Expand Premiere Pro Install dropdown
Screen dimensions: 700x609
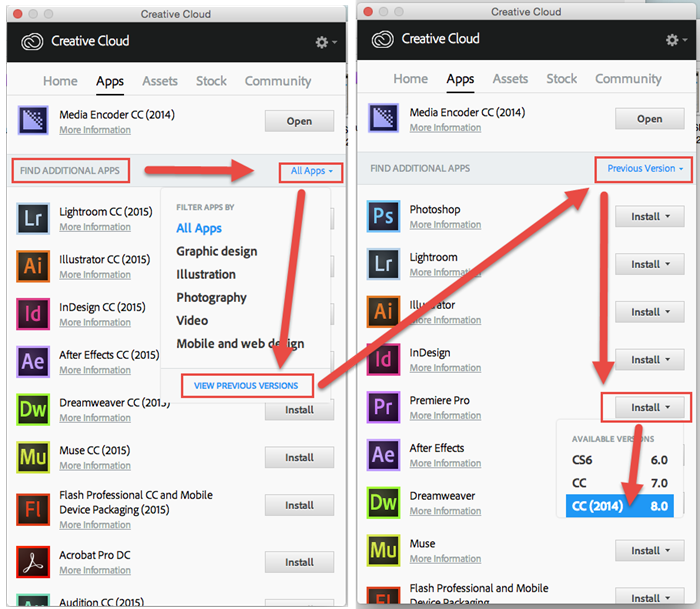pos(650,408)
